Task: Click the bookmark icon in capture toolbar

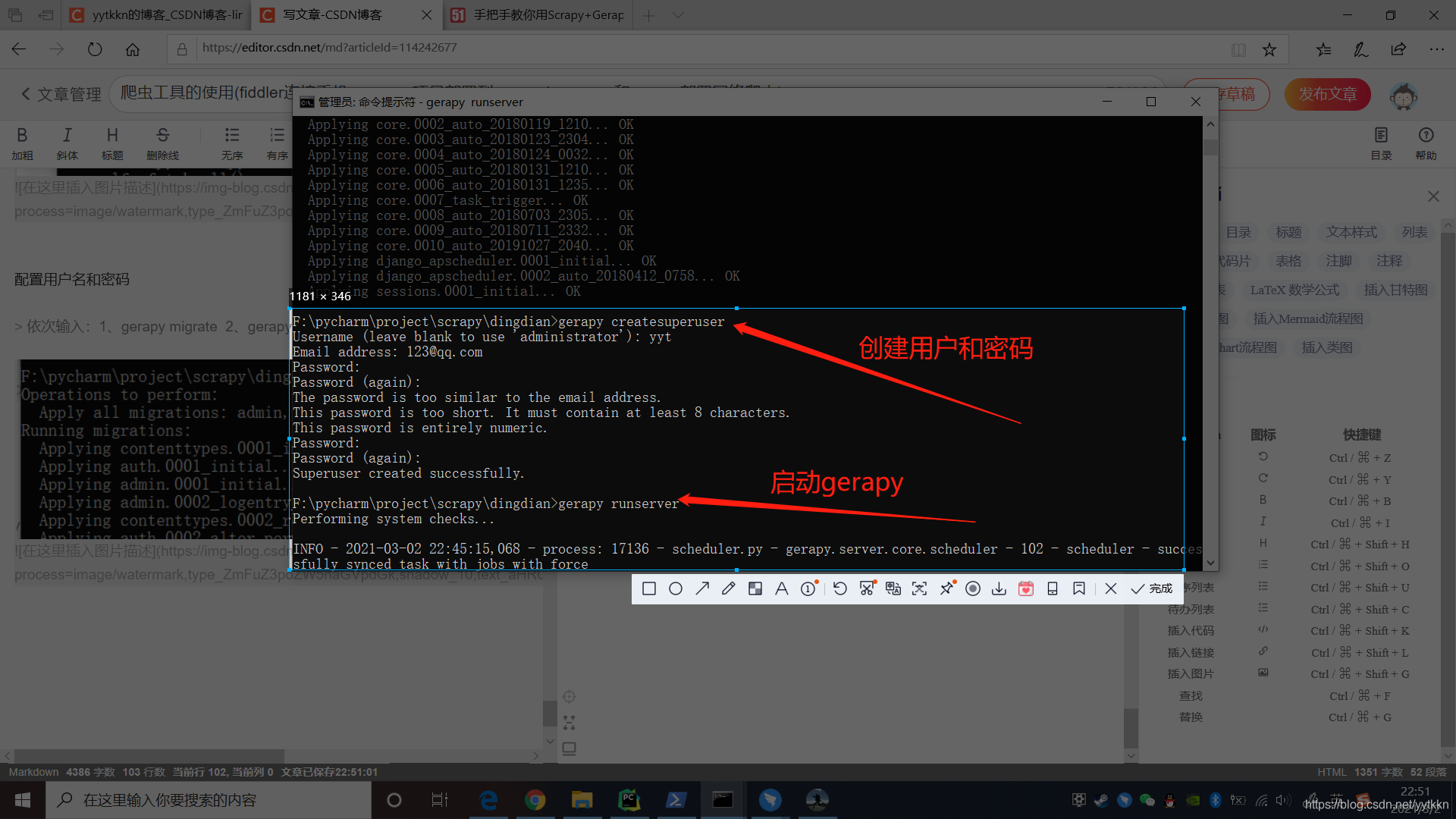Action: (1079, 589)
